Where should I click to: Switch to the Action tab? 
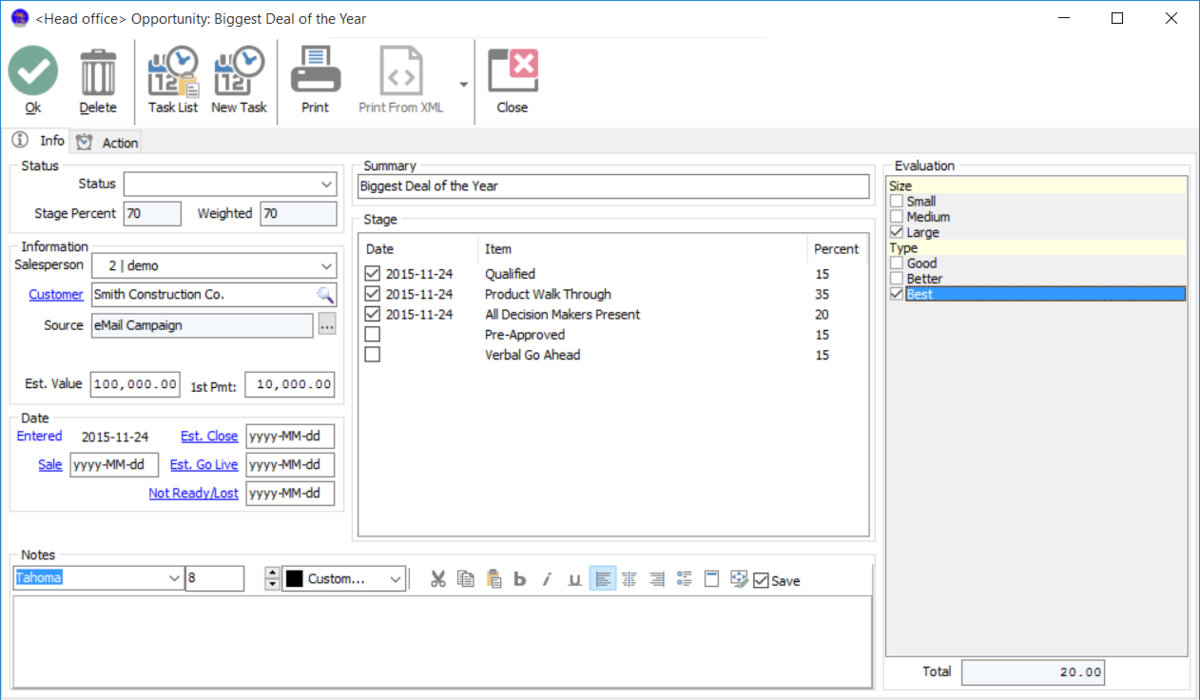click(116, 141)
